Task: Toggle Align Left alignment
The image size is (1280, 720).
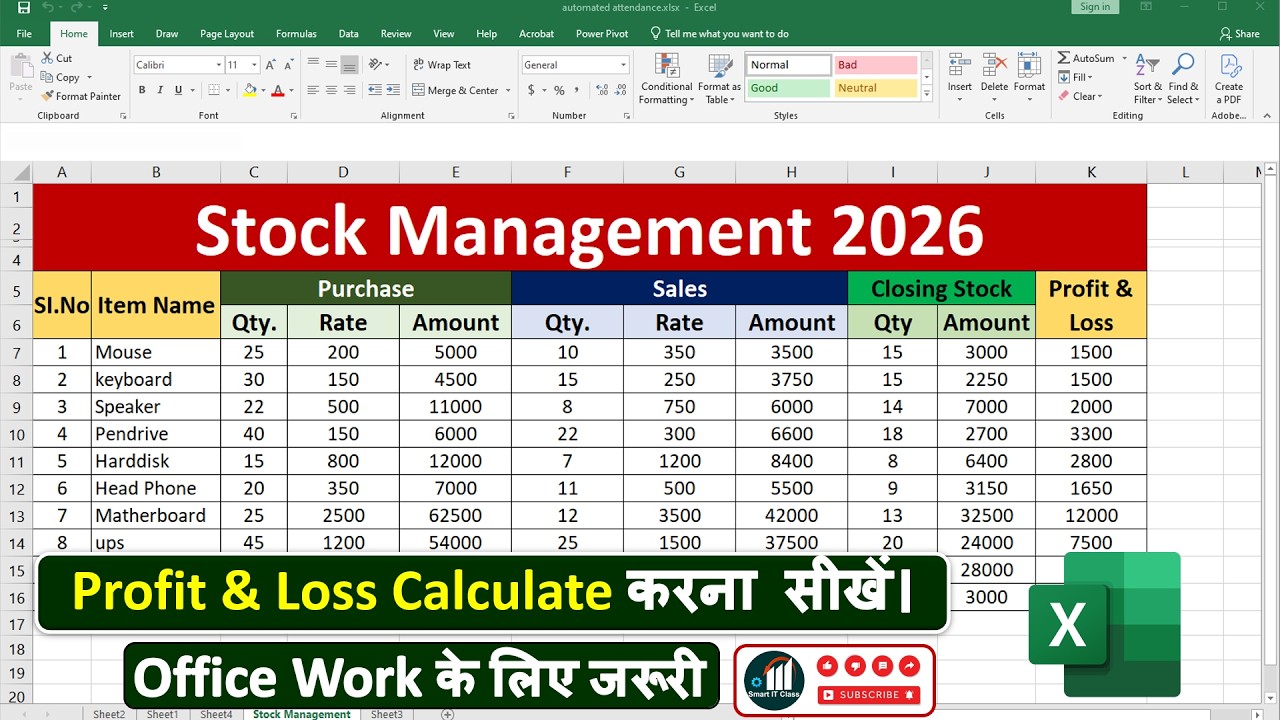Action: (x=313, y=90)
